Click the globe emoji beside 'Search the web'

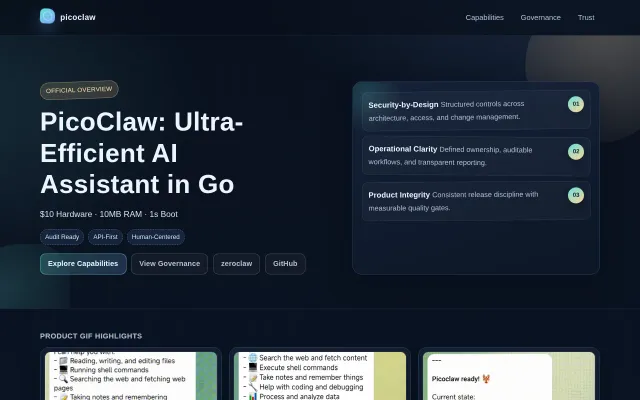tap(253, 358)
